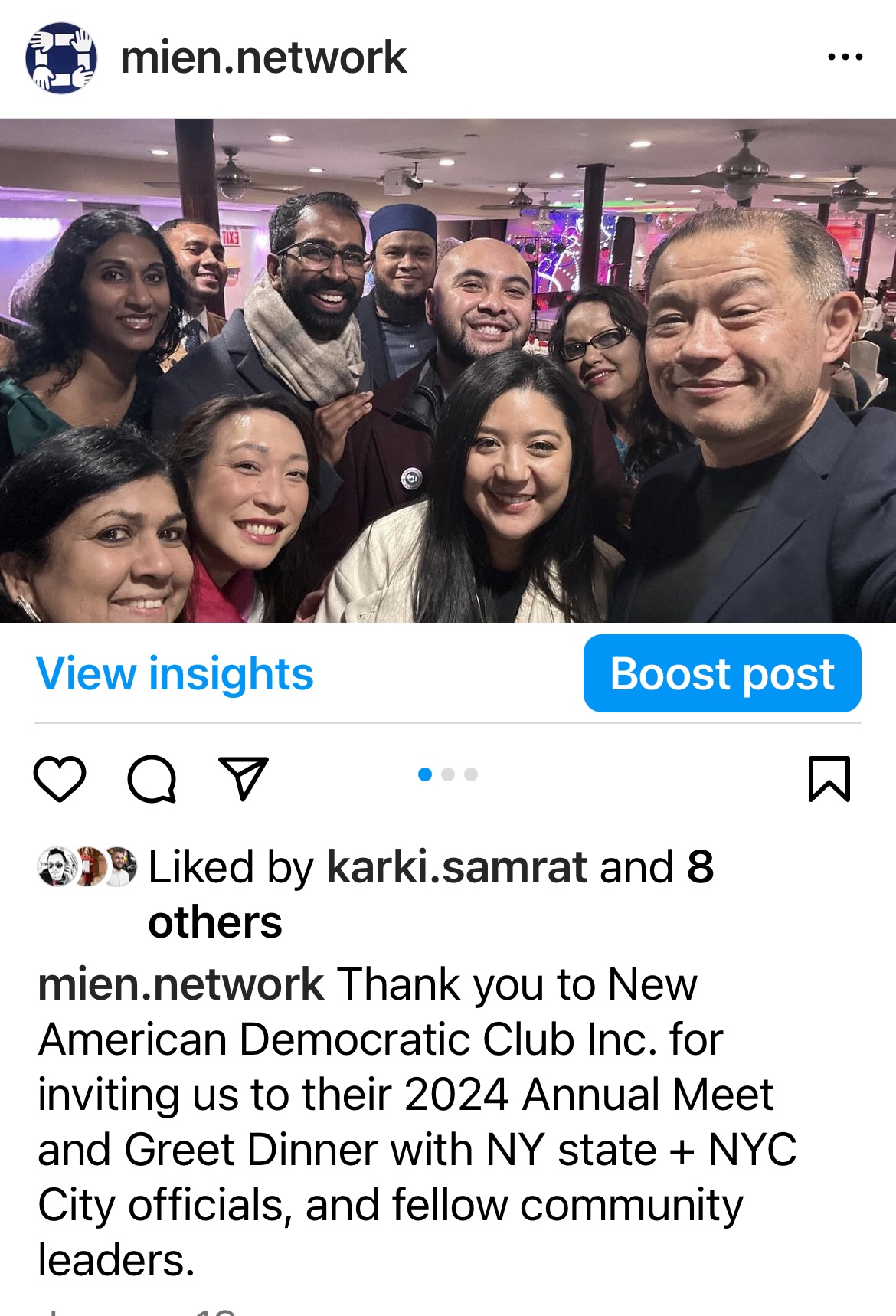Open the group selfie photo

(x=448, y=370)
